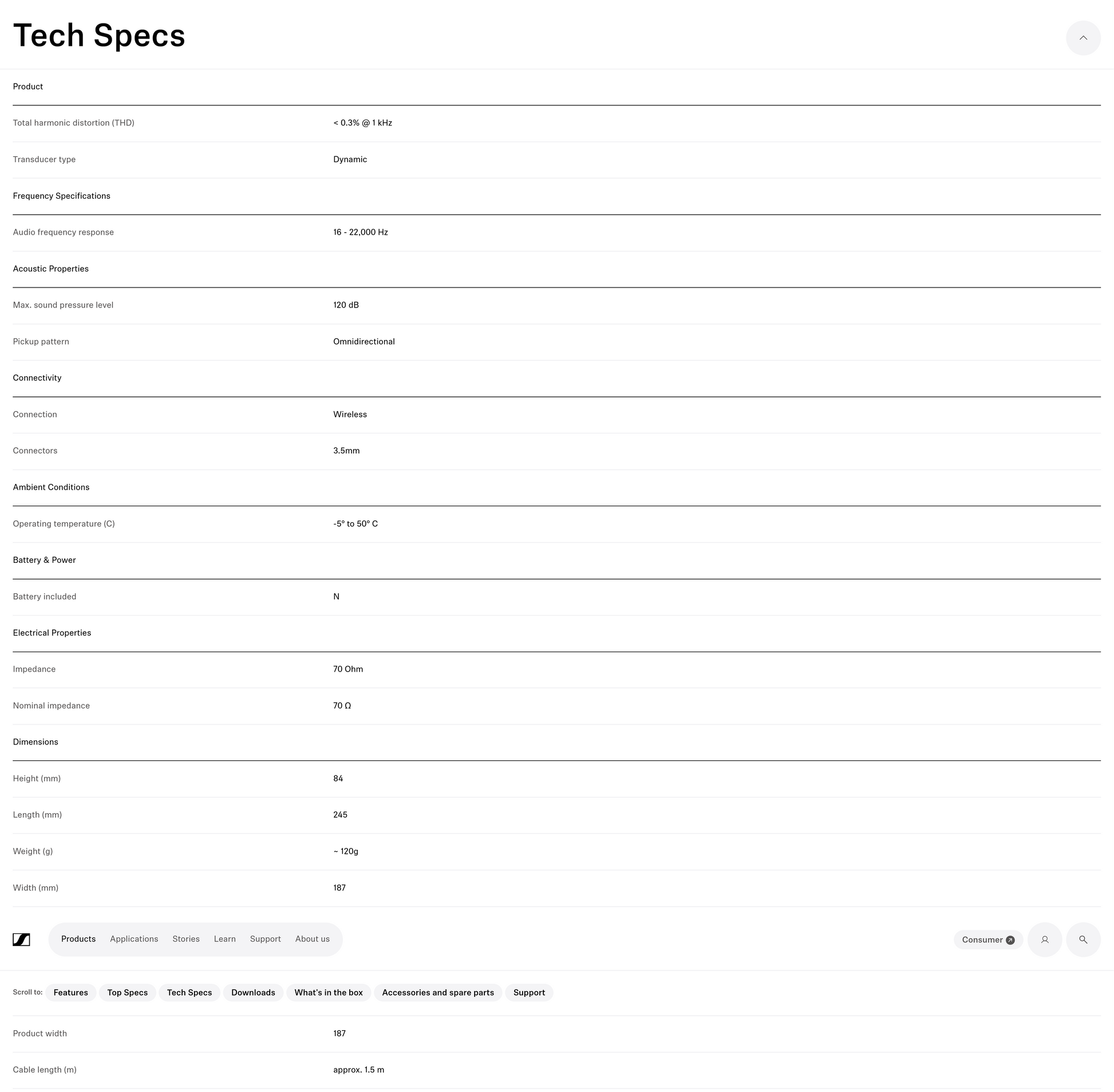Click the Sennheiser logo icon
Viewport: 1114px width, 1092px height.
(x=21, y=940)
